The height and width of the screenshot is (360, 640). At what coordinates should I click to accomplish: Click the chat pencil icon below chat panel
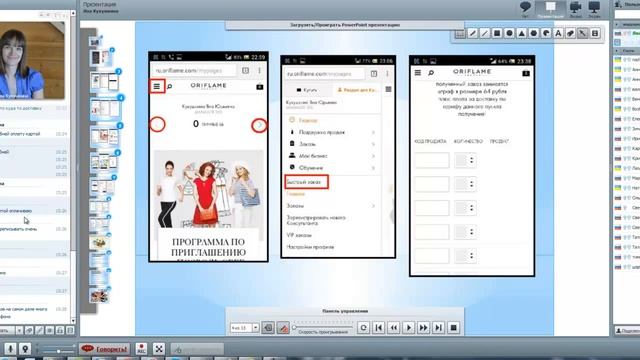(x=39, y=330)
